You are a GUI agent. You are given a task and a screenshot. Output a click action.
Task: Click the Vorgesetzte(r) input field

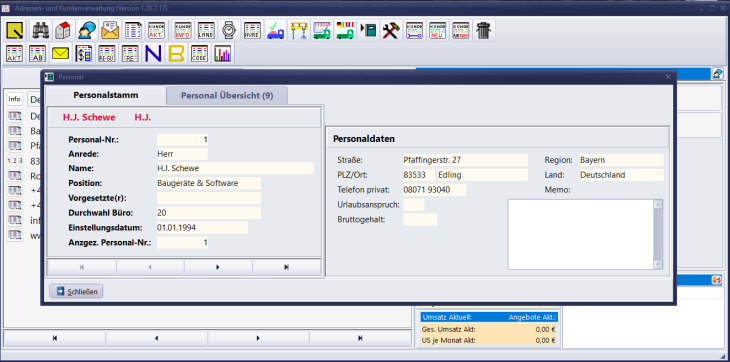(209, 198)
